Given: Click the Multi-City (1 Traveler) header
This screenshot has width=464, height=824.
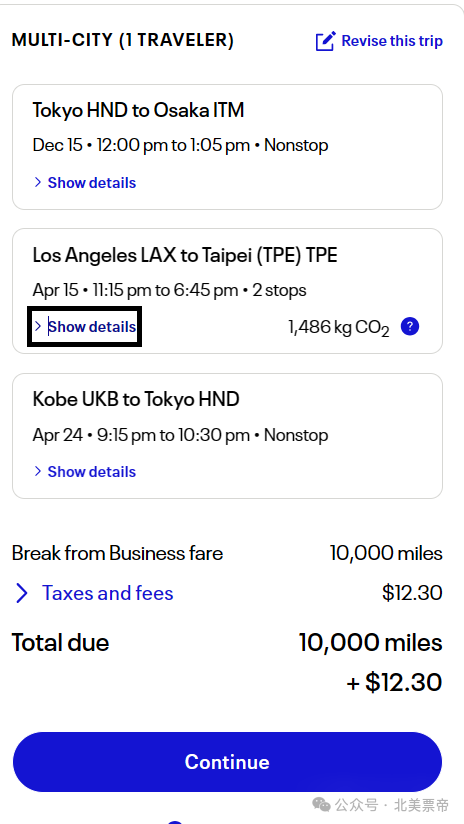Looking at the screenshot, I should [x=123, y=40].
